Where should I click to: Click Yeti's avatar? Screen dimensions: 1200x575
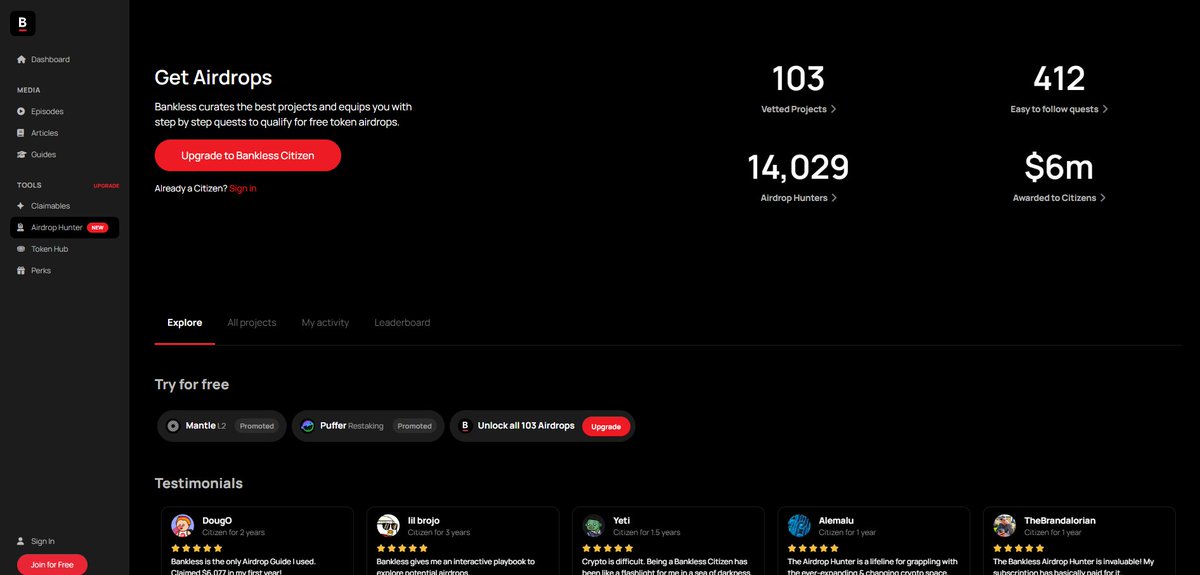click(594, 526)
